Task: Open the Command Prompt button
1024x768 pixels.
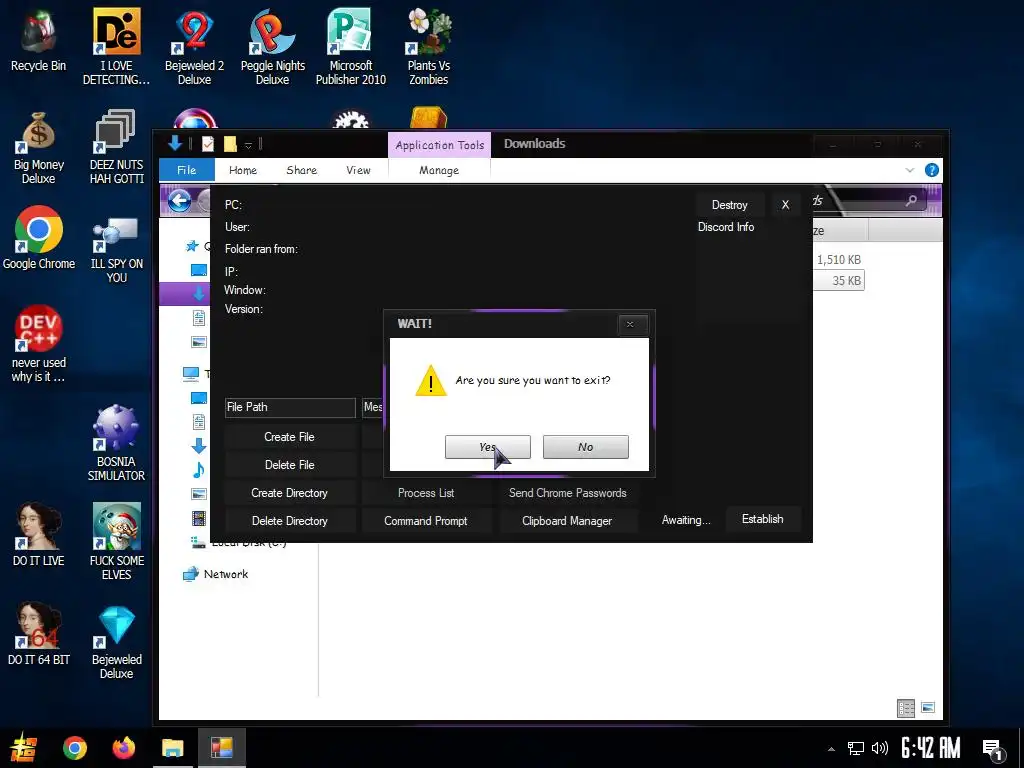Action: pyautogui.click(x=426, y=521)
